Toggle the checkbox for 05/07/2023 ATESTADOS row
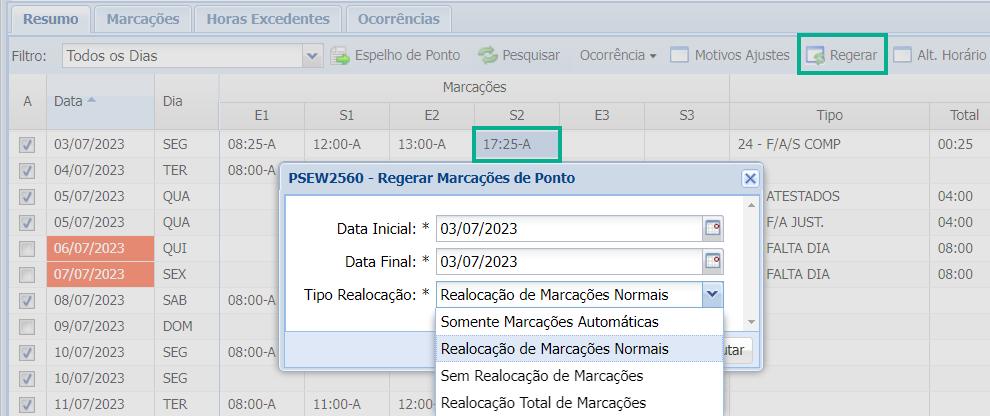 coord(27,197)
